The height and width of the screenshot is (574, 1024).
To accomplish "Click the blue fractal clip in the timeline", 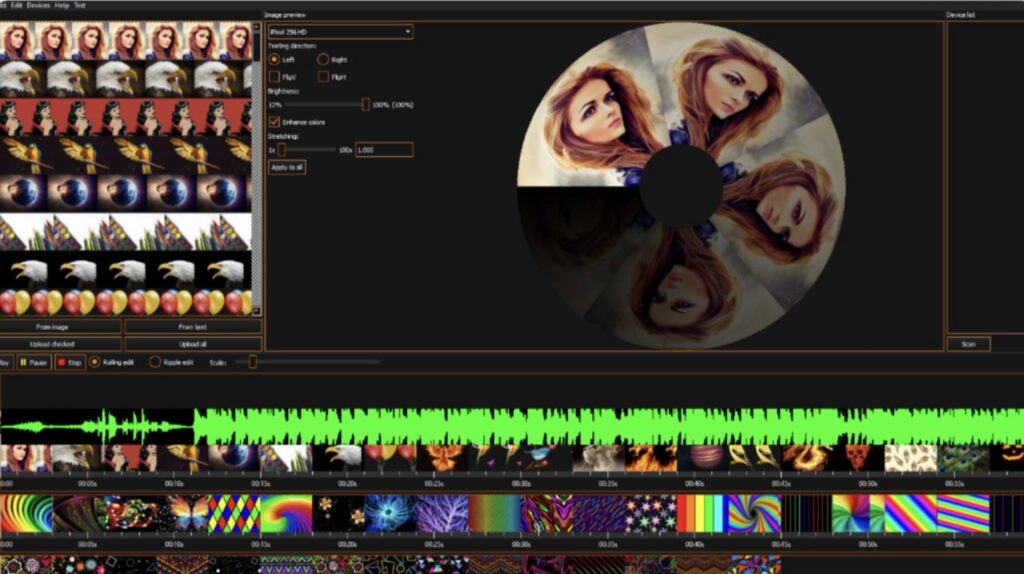I will [391, 514].
